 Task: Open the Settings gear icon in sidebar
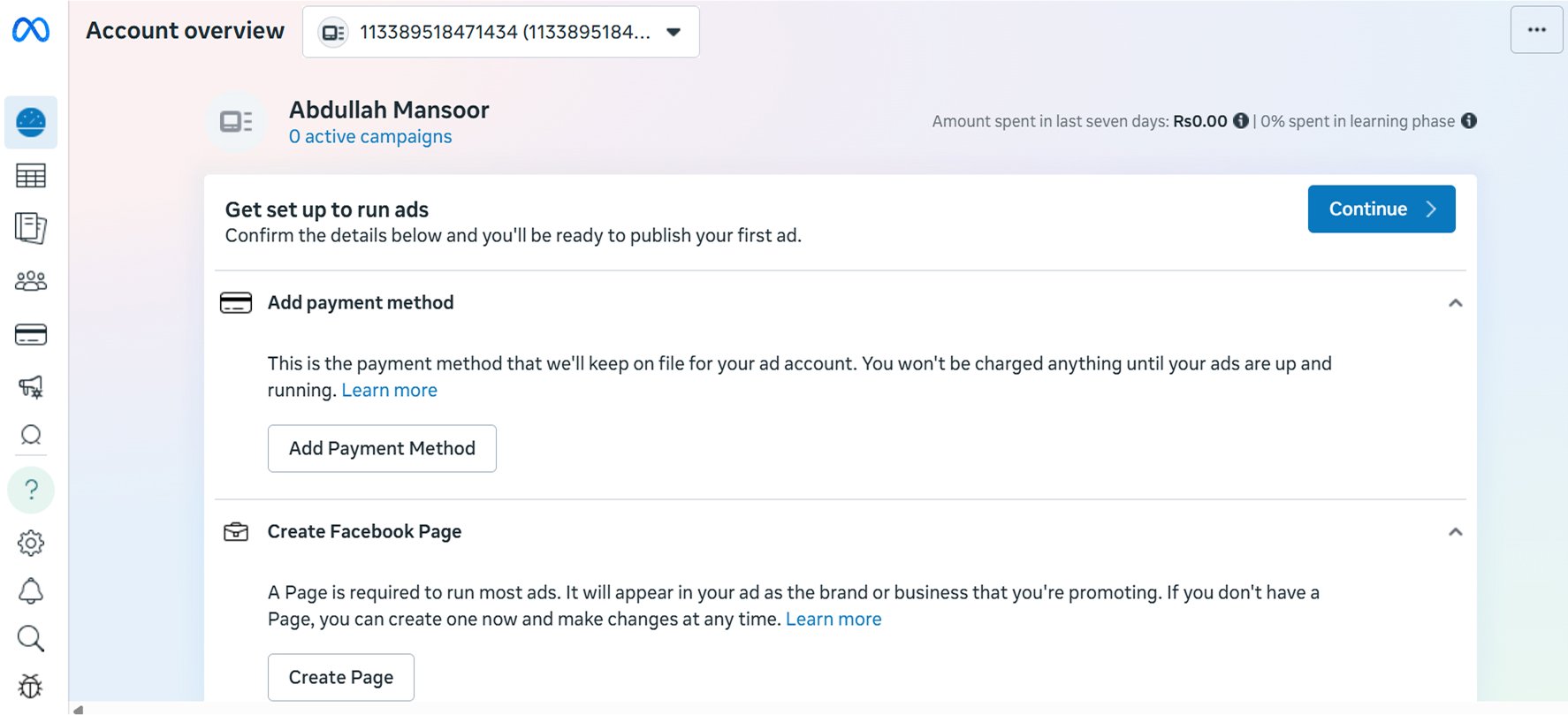[31, 543]
